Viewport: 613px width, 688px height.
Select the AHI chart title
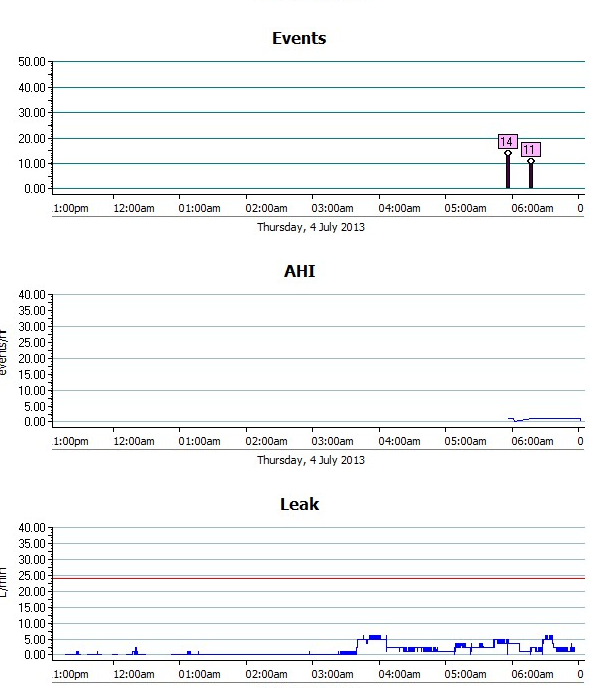click(x=299, y=271)
